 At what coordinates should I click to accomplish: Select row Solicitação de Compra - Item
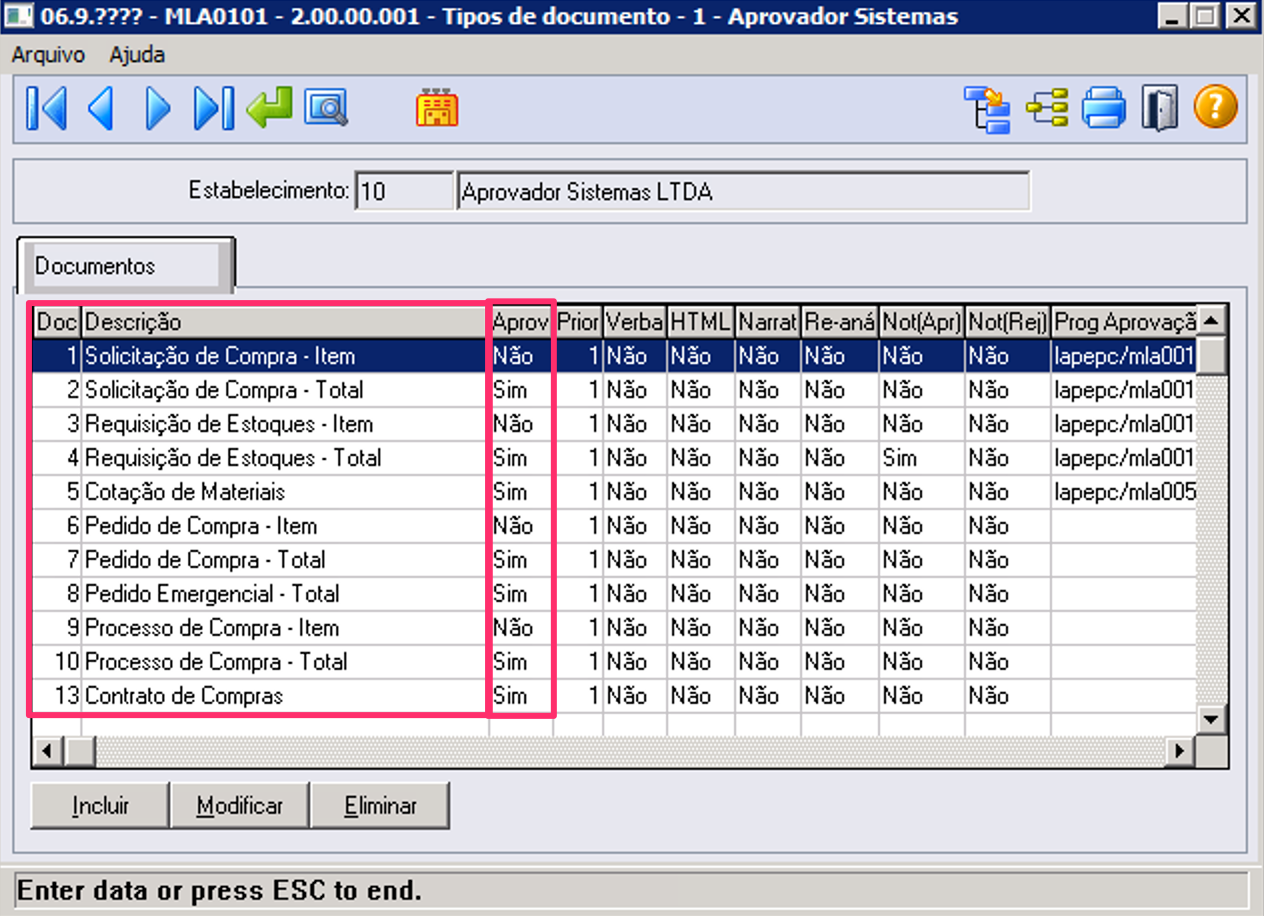click(x=615, y=356)
